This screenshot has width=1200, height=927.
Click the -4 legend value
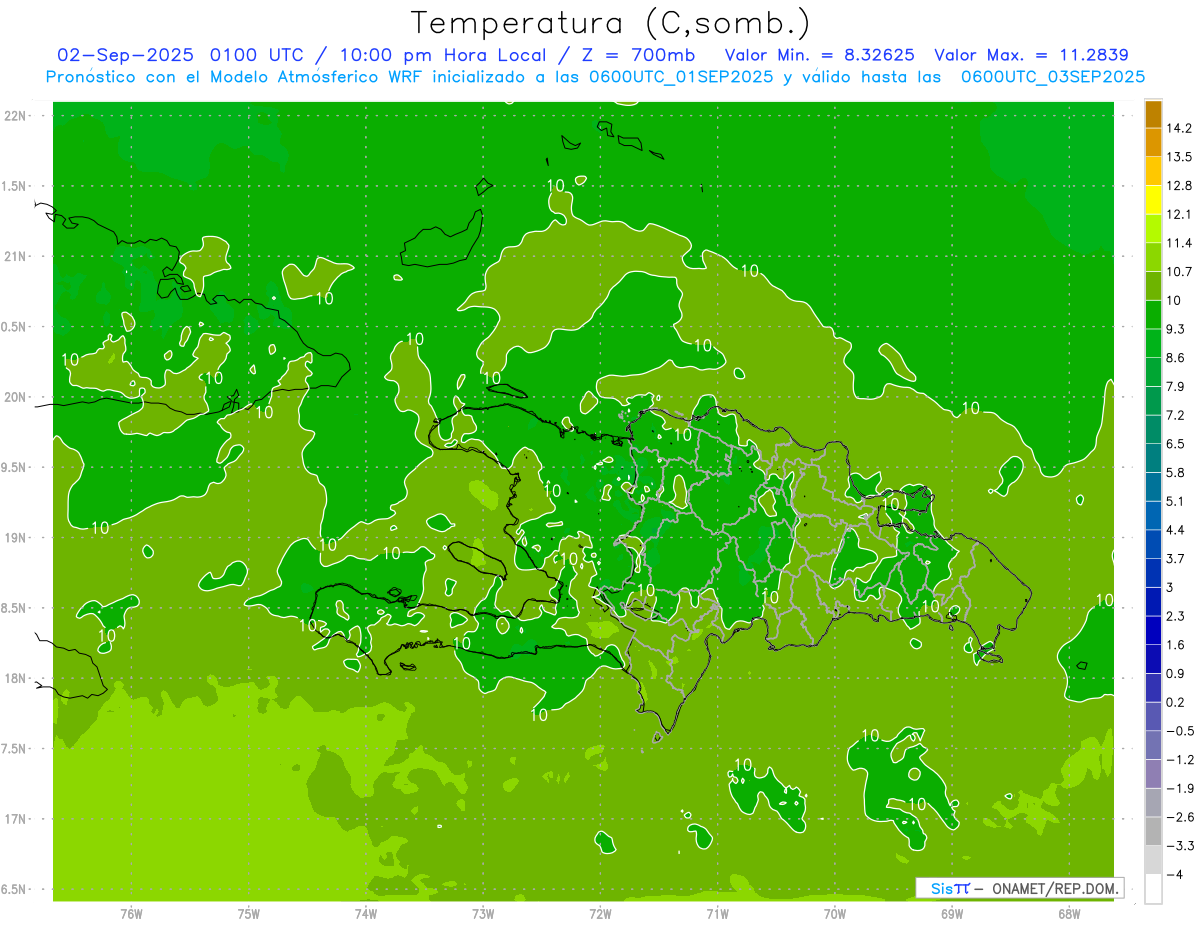[1176, 875]
